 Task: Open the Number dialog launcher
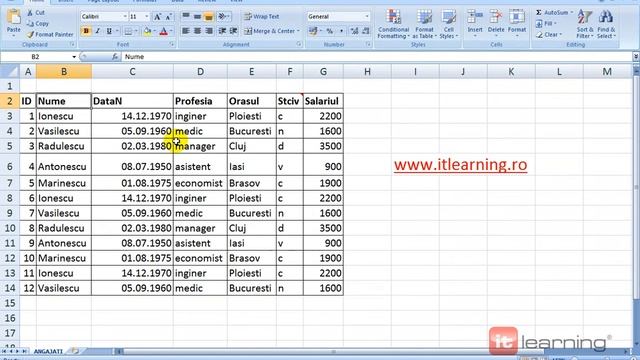pyautogui.click(x=368, y=44)
